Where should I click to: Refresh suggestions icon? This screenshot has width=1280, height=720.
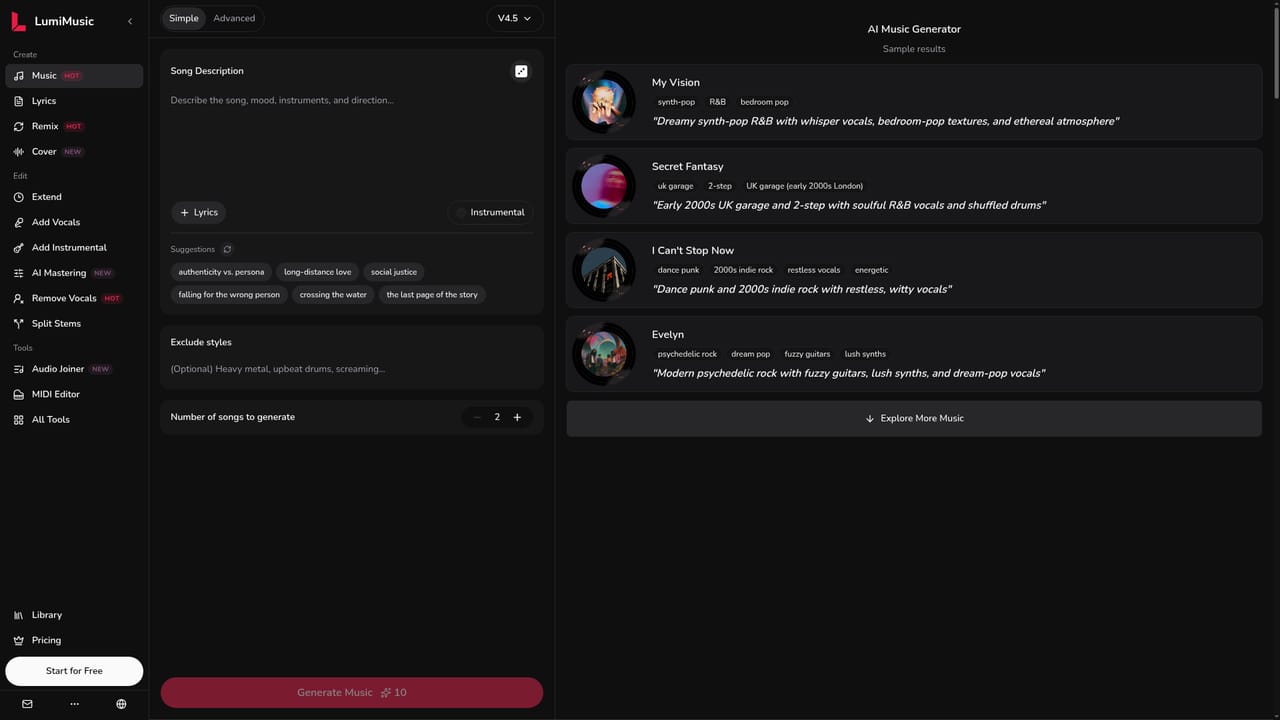click(227, 249)
